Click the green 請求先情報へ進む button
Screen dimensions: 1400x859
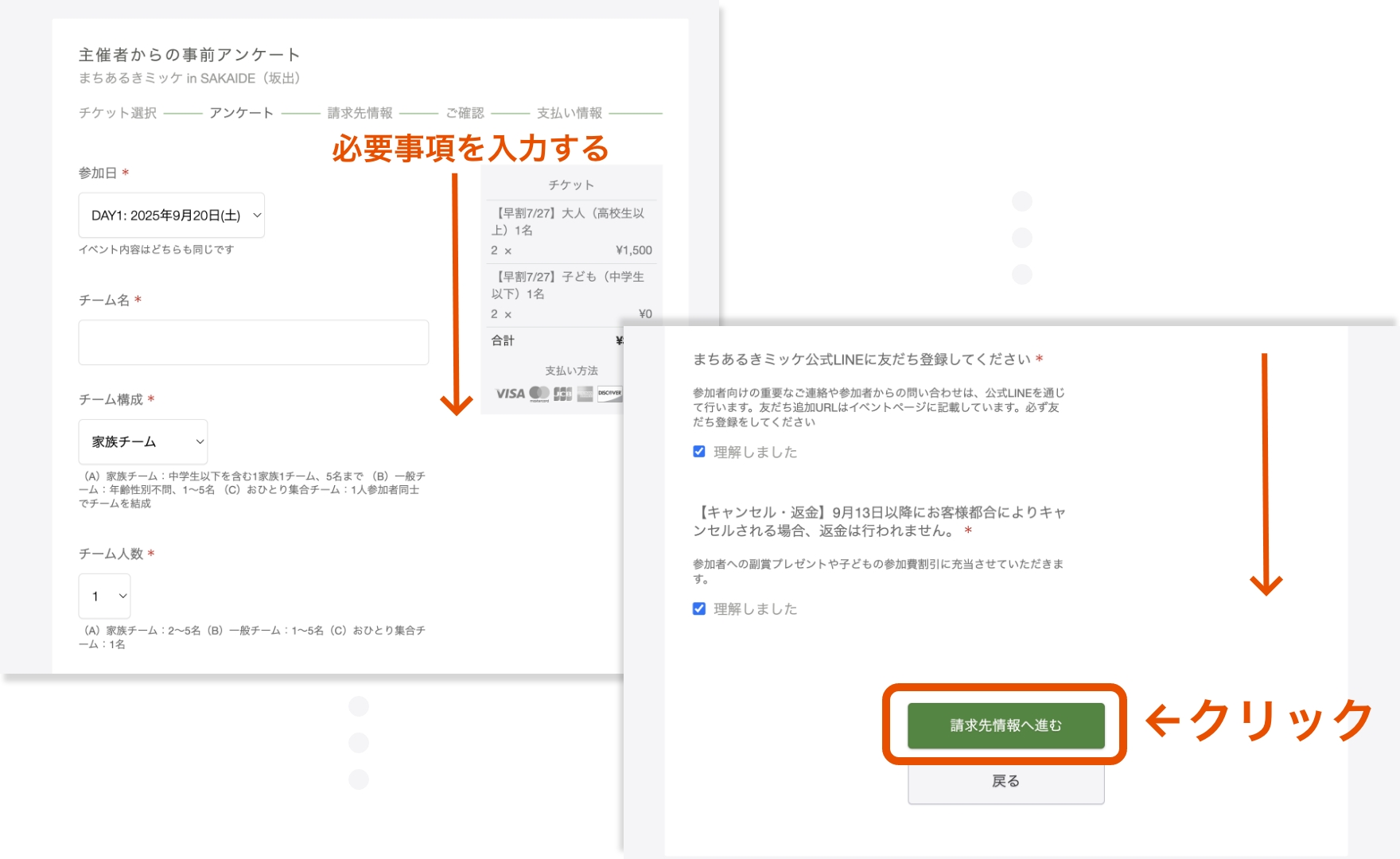tap(1005, 725)
